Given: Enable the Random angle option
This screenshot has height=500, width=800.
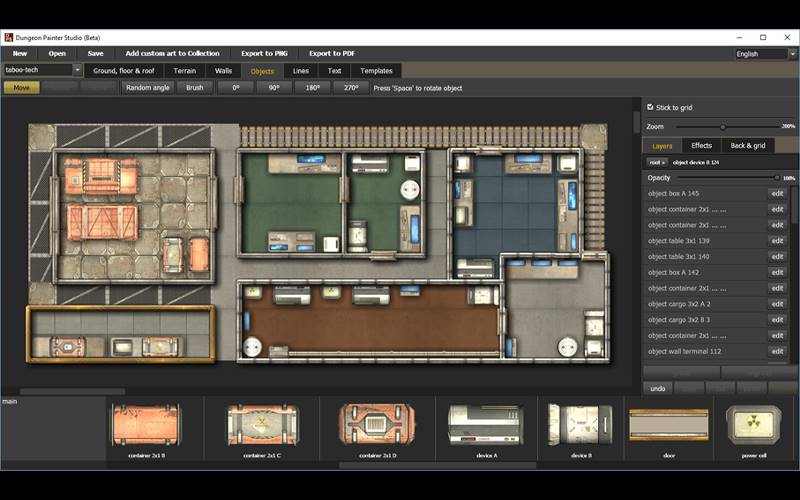Looking at the screenshot, I should 148,88.
